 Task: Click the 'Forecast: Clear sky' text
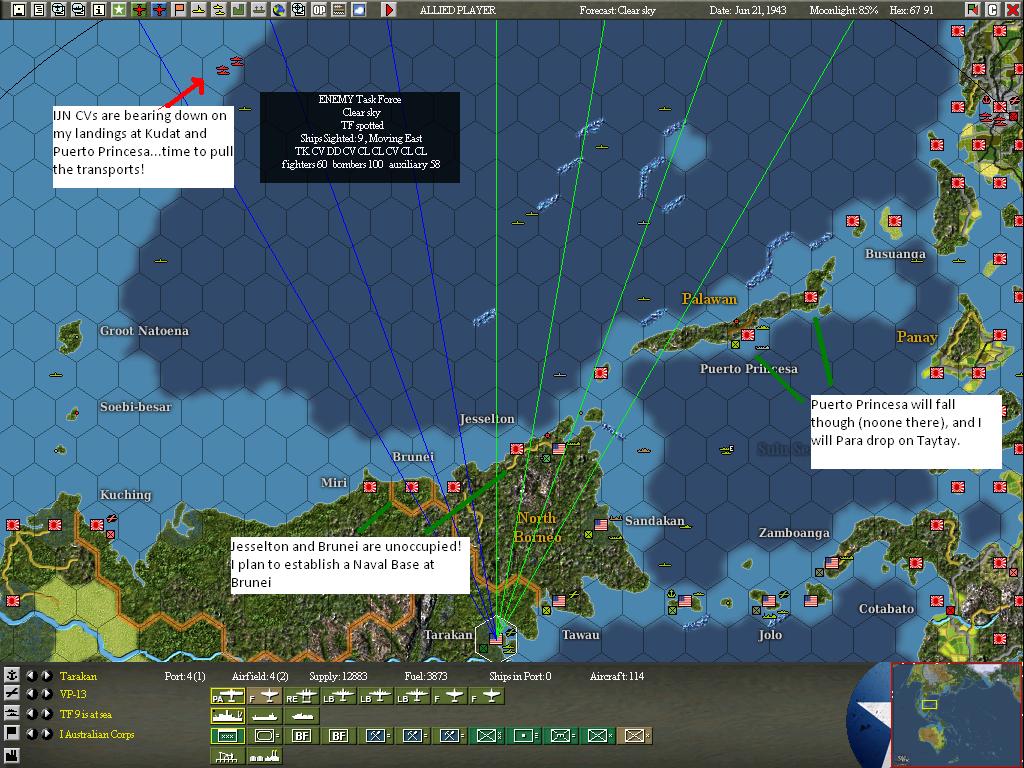pyautogui.click(x=617, y=10)
